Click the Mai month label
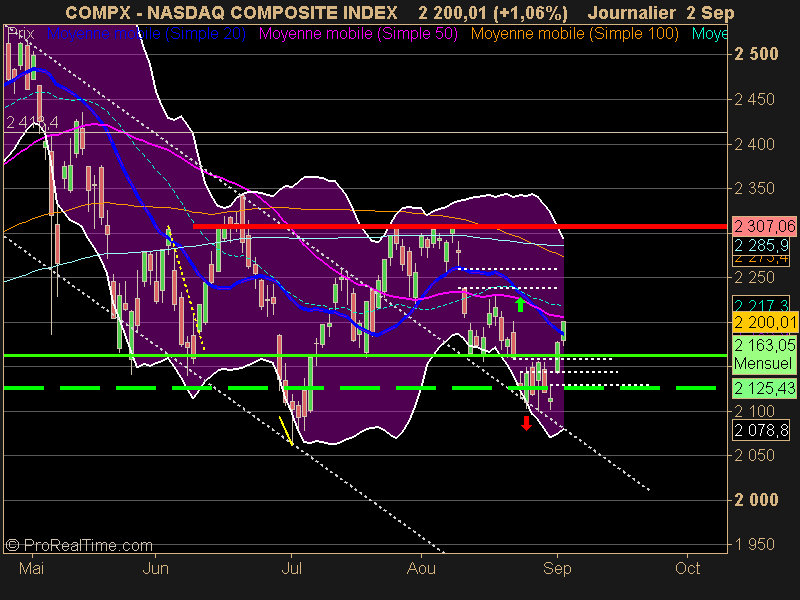The width and height of the screenshot is (800, 600). pos(32,568)
